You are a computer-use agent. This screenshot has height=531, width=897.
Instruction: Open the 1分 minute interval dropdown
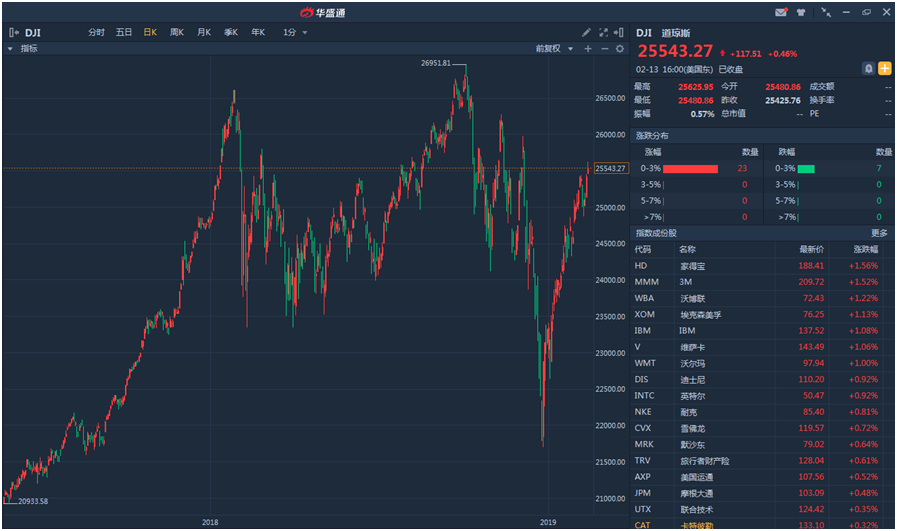tap(294, 32)
